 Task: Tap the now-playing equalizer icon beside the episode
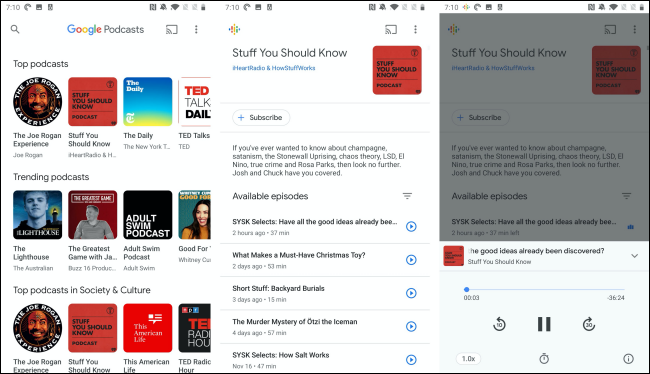(631, 227)
